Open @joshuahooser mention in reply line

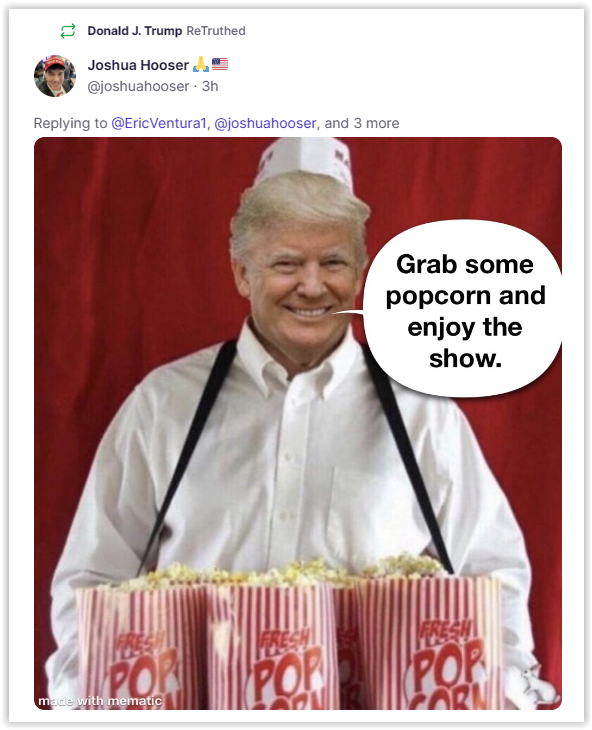pos(265,123)
